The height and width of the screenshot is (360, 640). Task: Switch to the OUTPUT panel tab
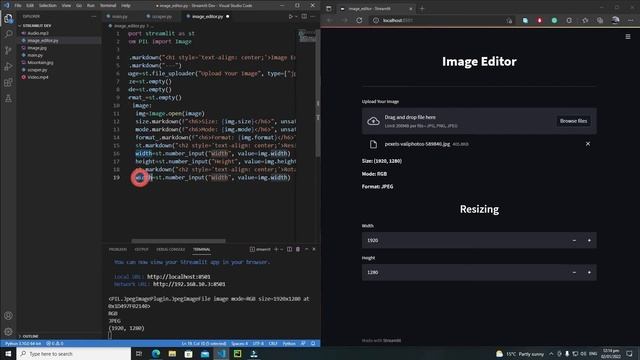(141, 249)
